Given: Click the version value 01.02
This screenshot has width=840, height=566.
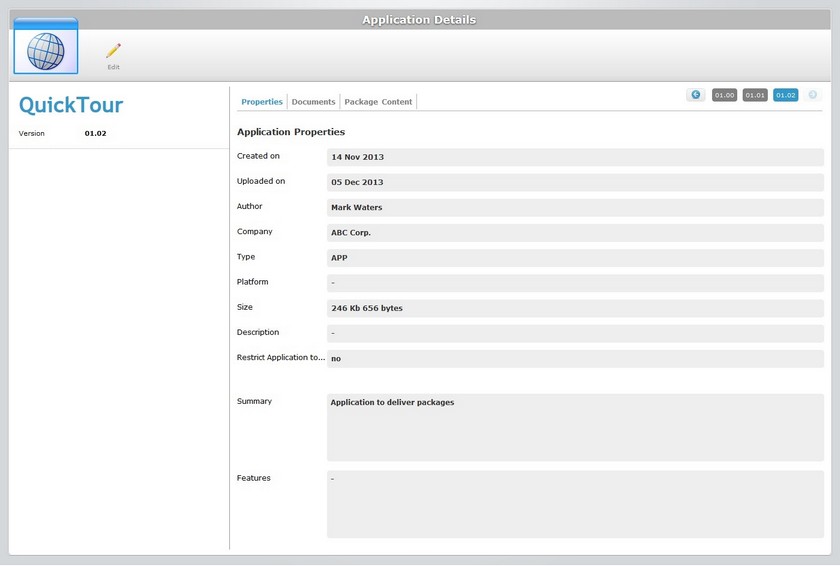Looking at the screenshot, I should coord(95,133).
